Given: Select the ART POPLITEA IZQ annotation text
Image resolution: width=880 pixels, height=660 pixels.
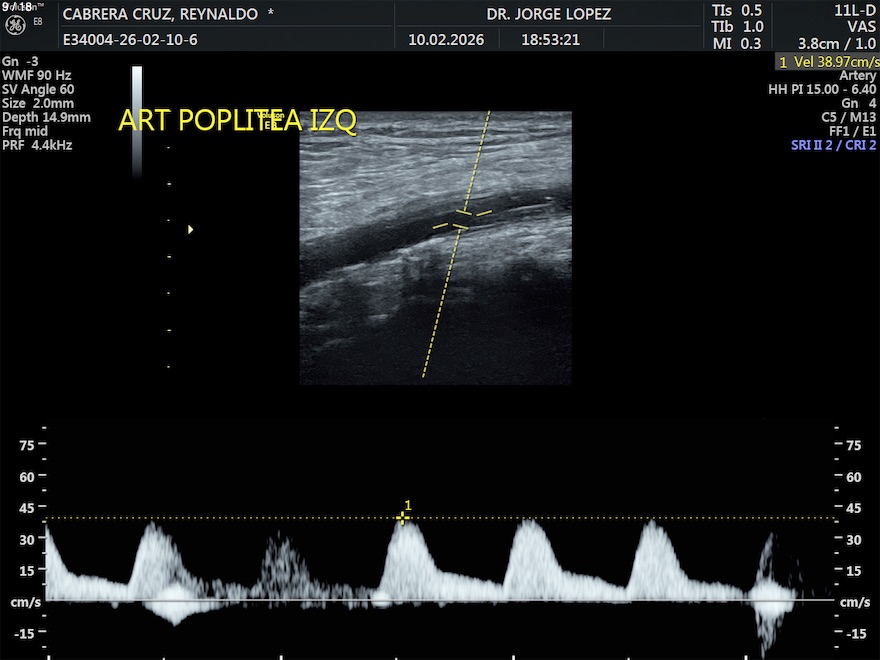Looking at the screenshot, I should point(237,121).
